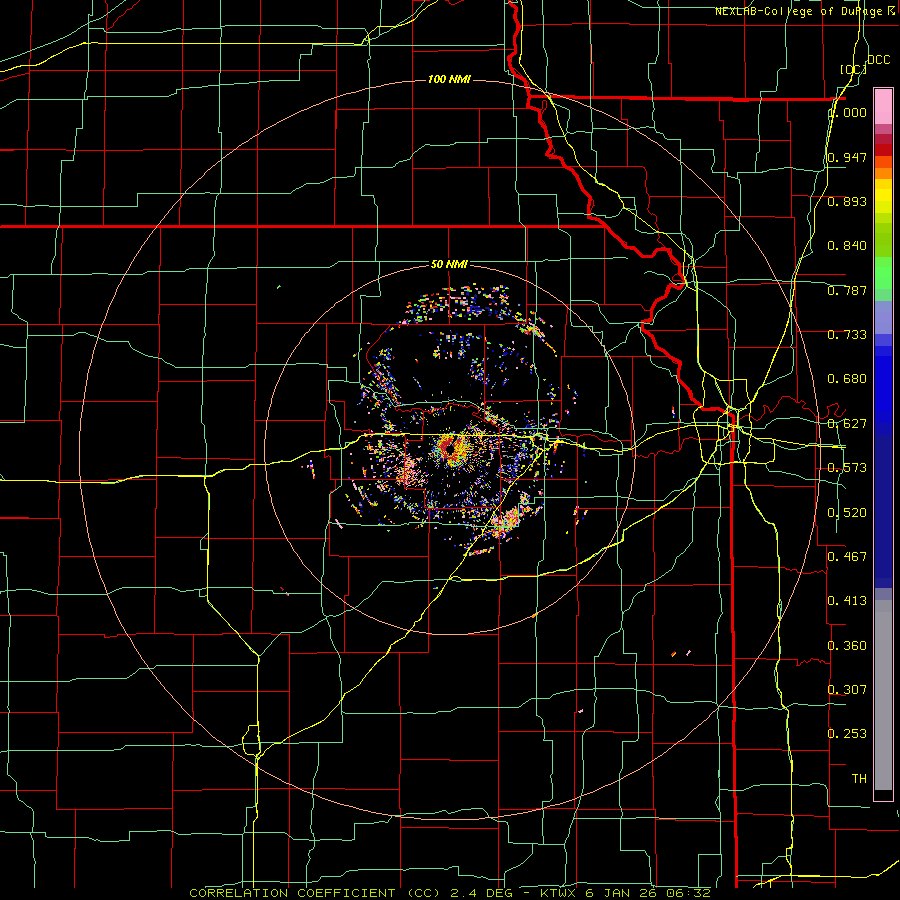Screen dimensions: 900x900
Task: Select the 0.307 scale value
Action: pos(847,690)
